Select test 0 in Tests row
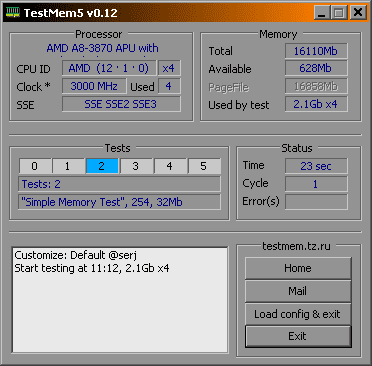The image size is (372, 366). tap(35, 166)
